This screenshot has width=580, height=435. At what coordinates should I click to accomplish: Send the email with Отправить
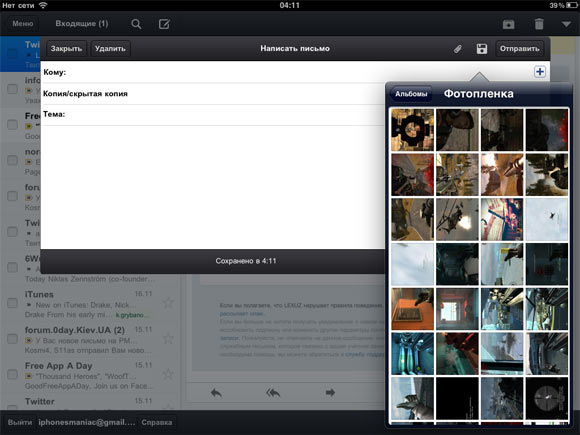pyautogui.click(x=519, y=48)
